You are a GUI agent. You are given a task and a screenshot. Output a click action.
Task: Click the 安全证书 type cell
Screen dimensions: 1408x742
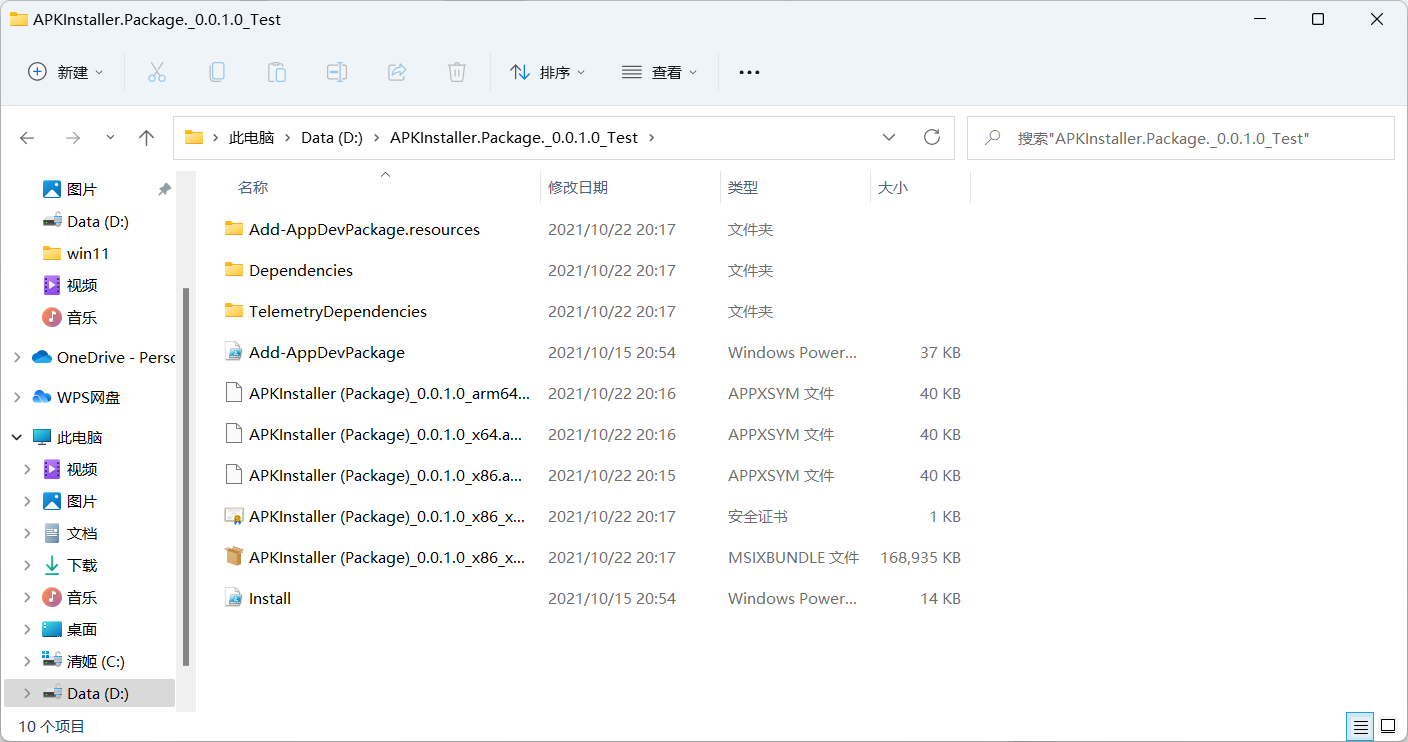click(x=758, y=516)
